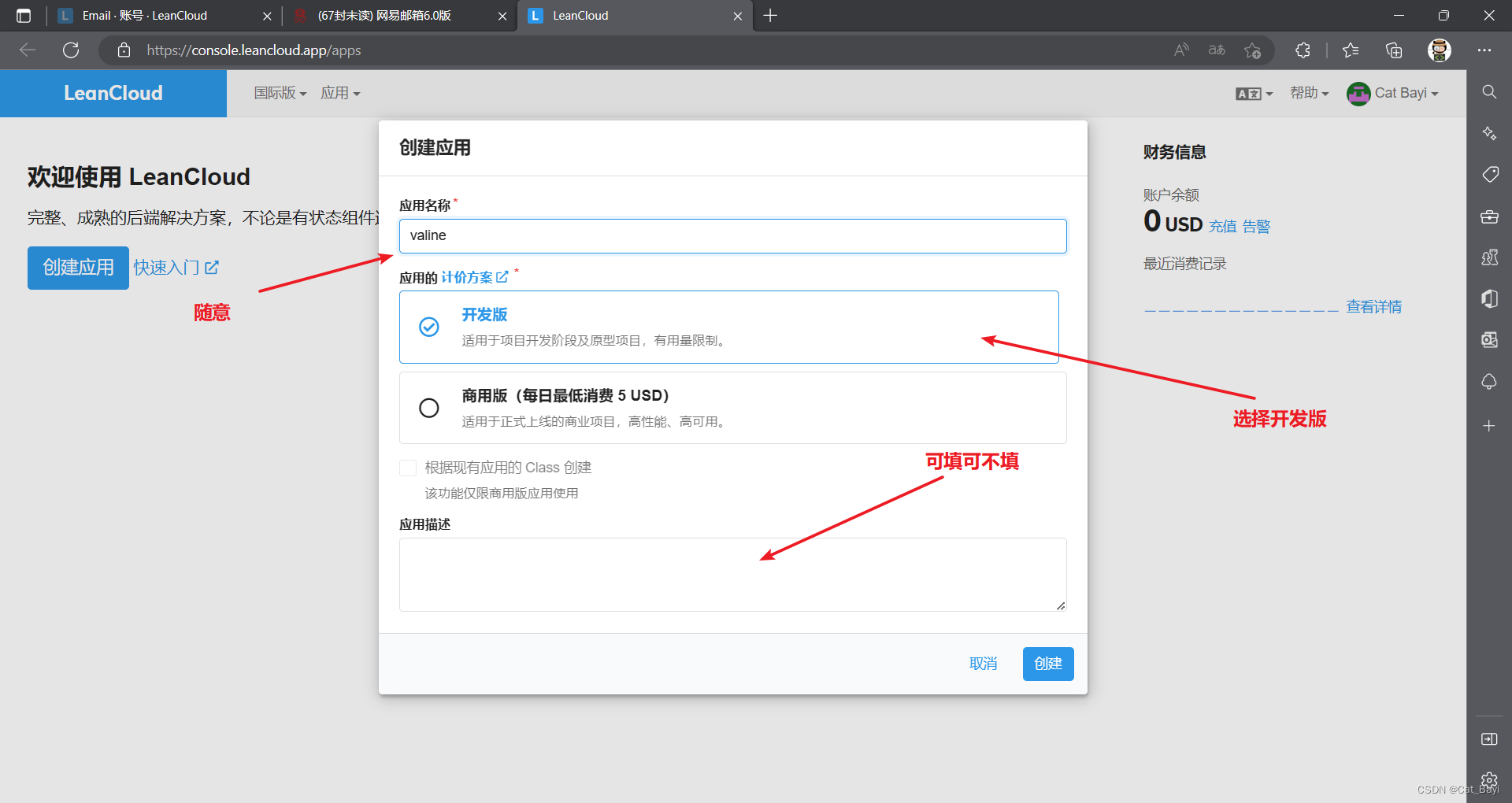Click the 创建 submit button
Image resolution: width=1512 pixels, height=803 pixels.
tap(1048, 664)
